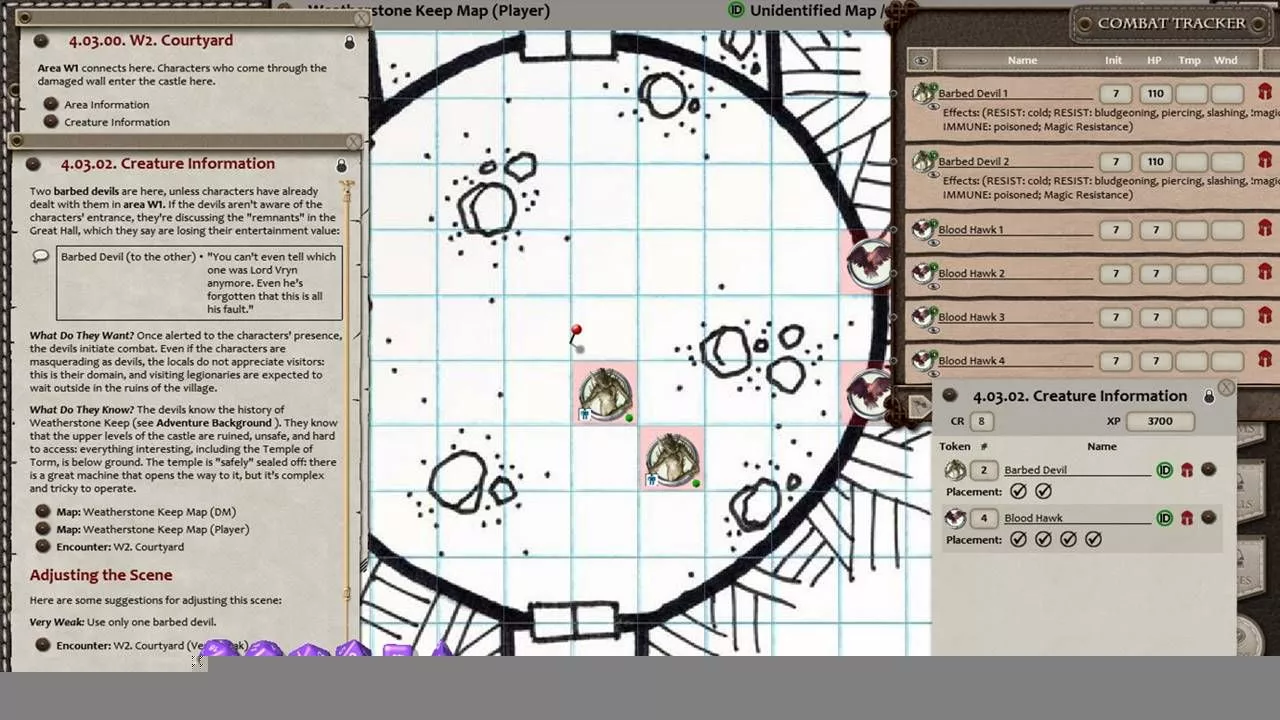Open Weatherstone Keep Map (Player) link
The image size is (1280, 720).
pyautogui.click(x=43, y=529)
